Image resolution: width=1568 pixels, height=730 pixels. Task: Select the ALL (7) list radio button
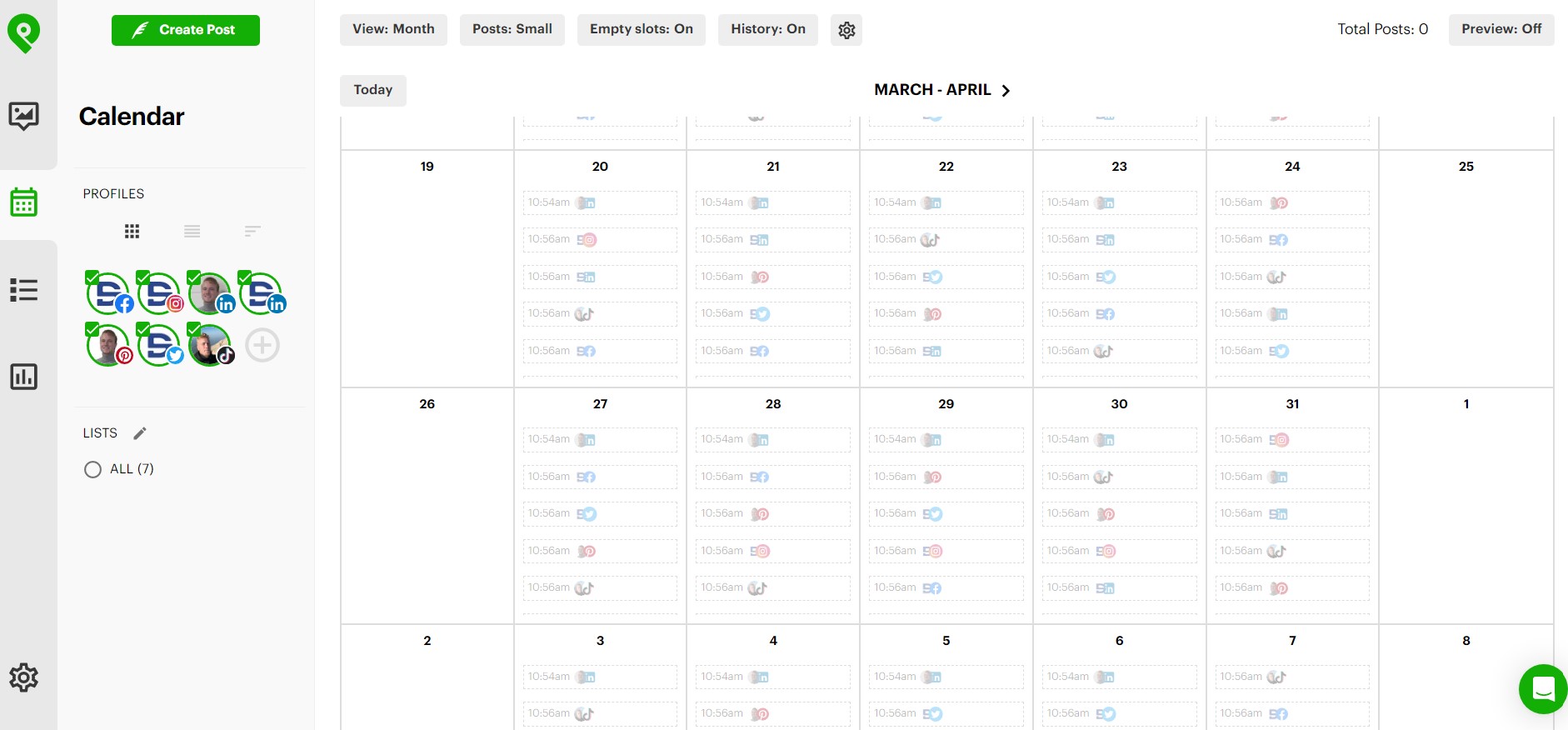[92, 470]
